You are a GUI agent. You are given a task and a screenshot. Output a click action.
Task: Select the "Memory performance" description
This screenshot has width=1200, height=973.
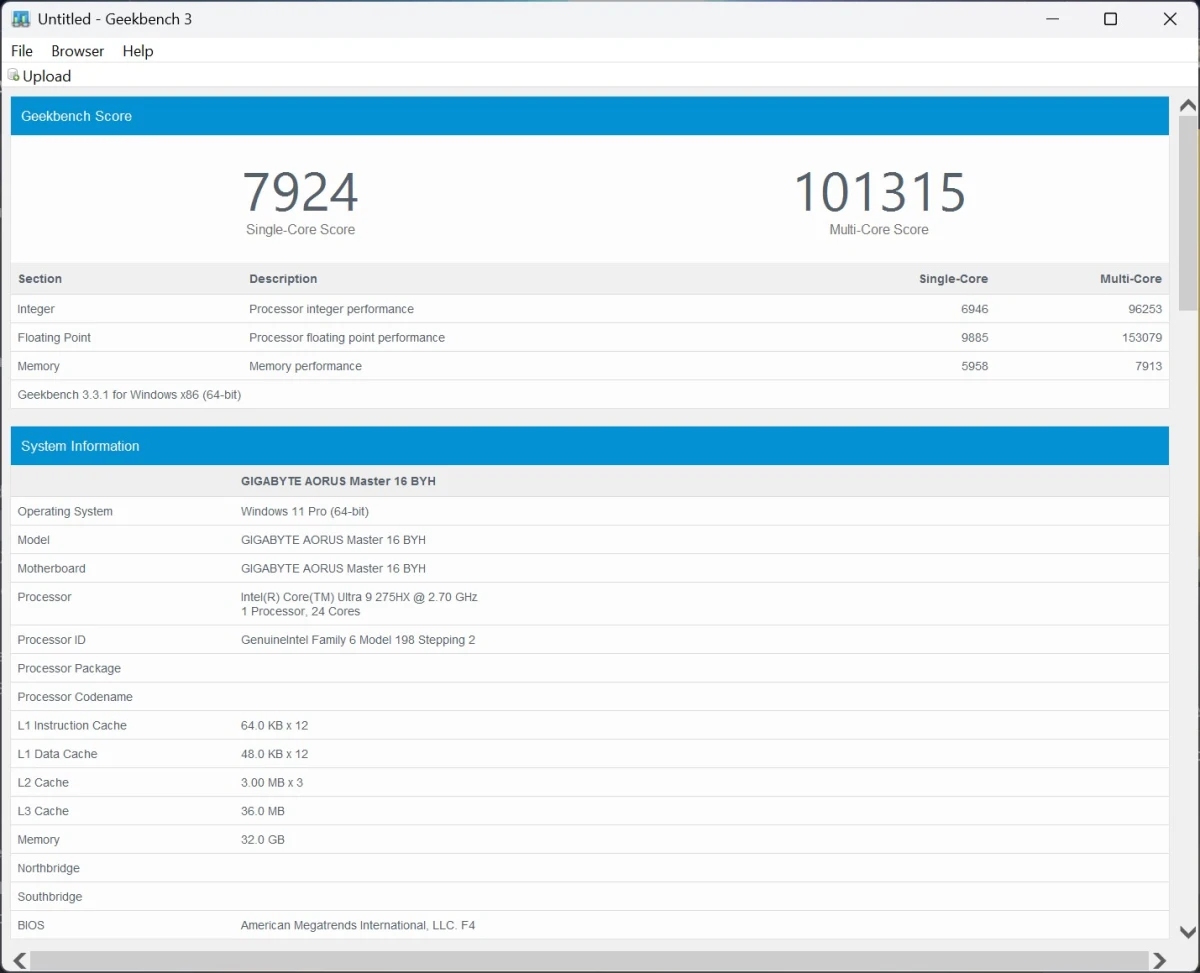pos(305,367)
